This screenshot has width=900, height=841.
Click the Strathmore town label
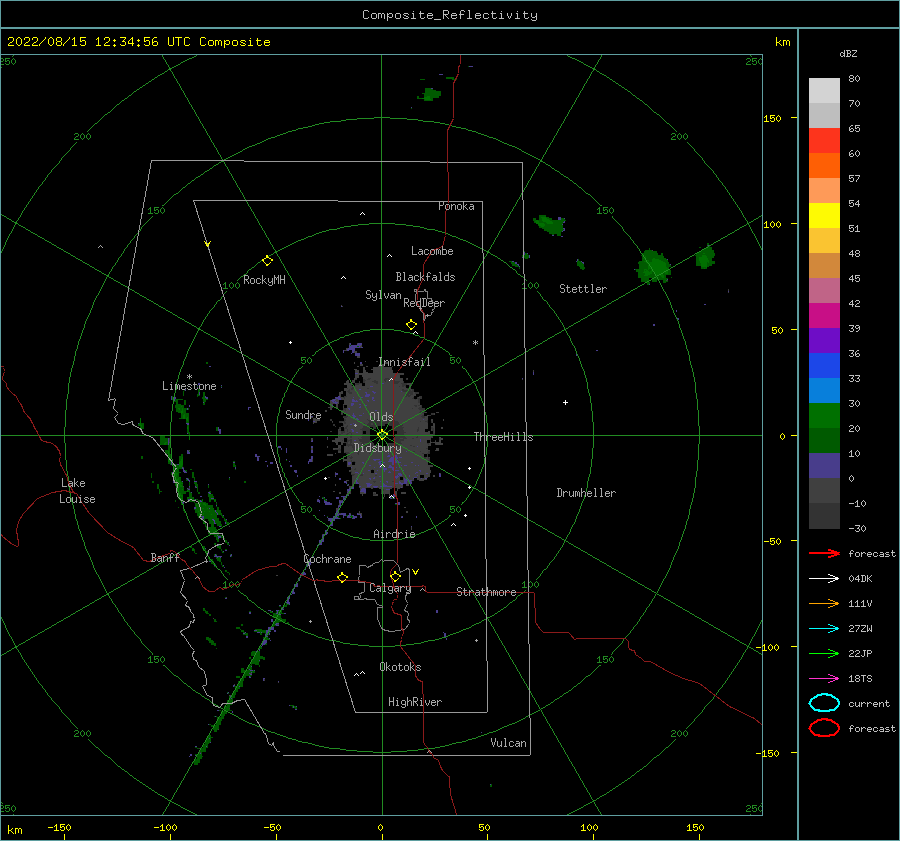coord(486,592)
